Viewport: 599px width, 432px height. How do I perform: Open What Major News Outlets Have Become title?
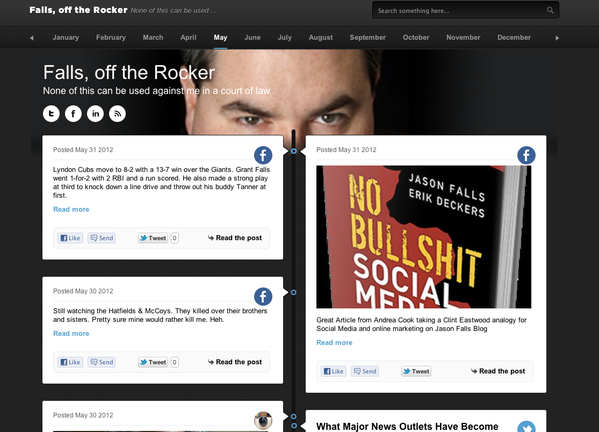407,427
